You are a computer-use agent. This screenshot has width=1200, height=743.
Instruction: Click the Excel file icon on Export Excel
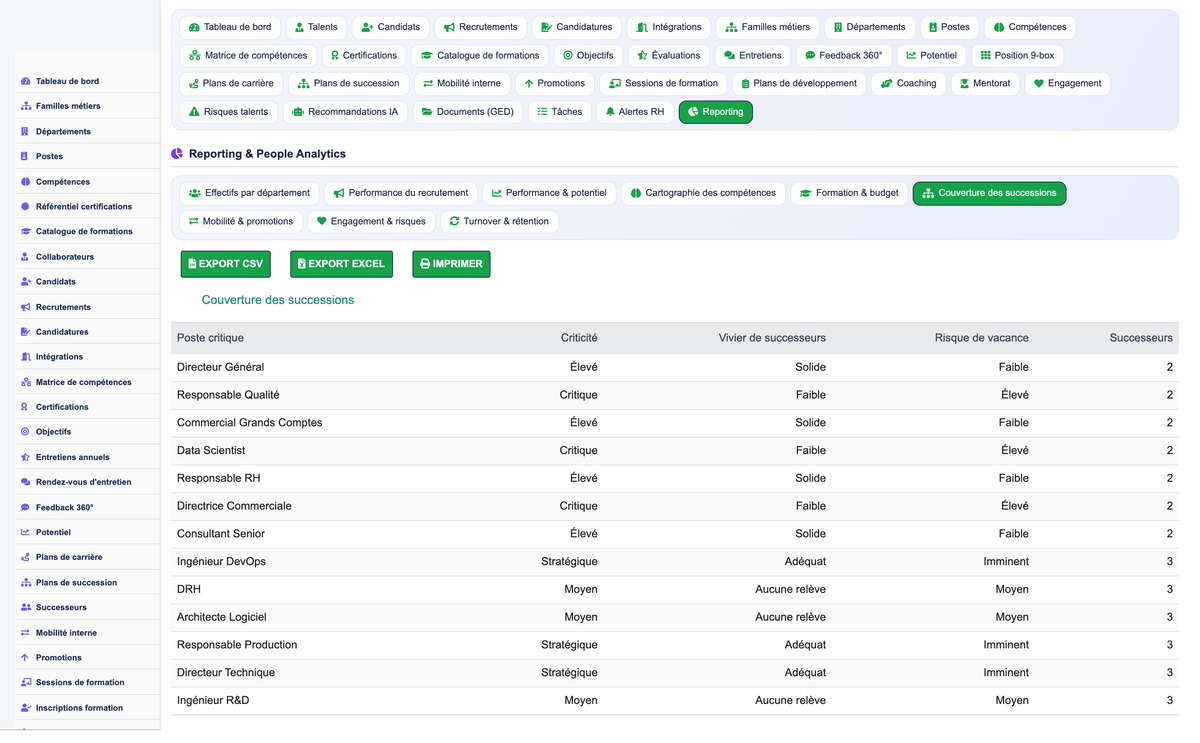click(x=302, y=264)
